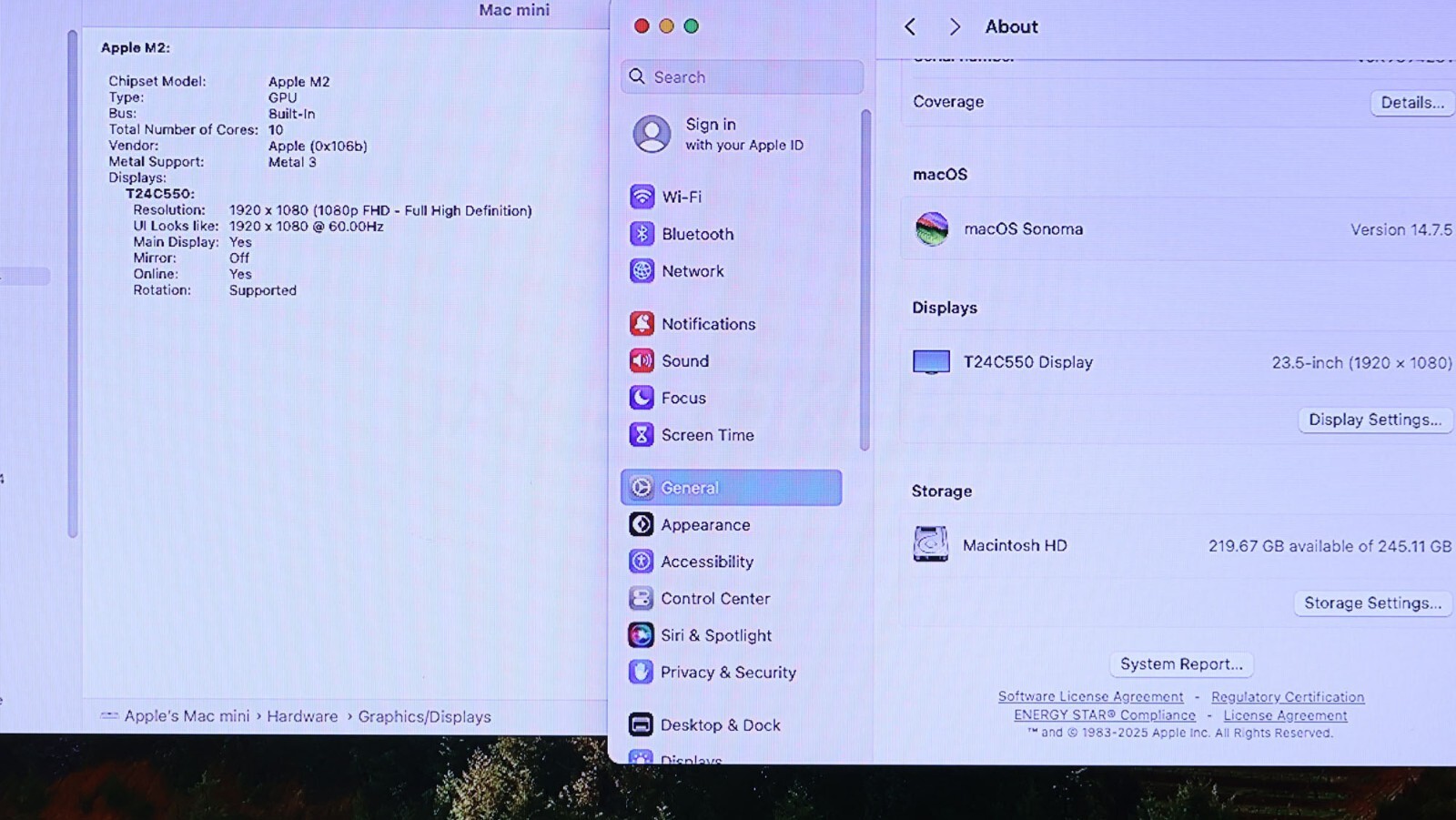Open Privacy & Security hand icon

[x=641, y=672]
